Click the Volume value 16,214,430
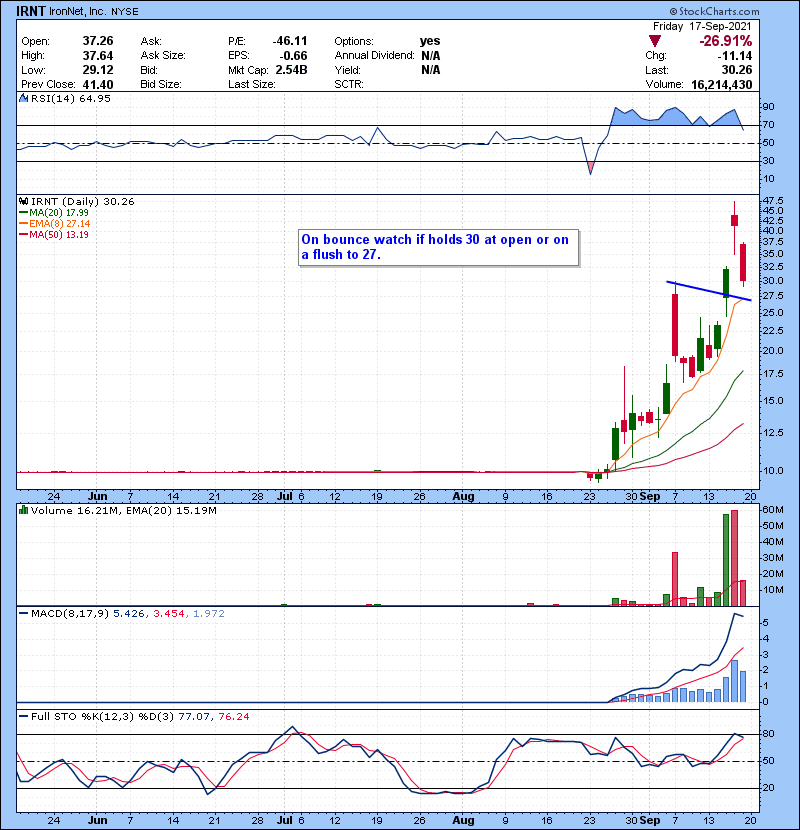 click(x=722, y=84)
